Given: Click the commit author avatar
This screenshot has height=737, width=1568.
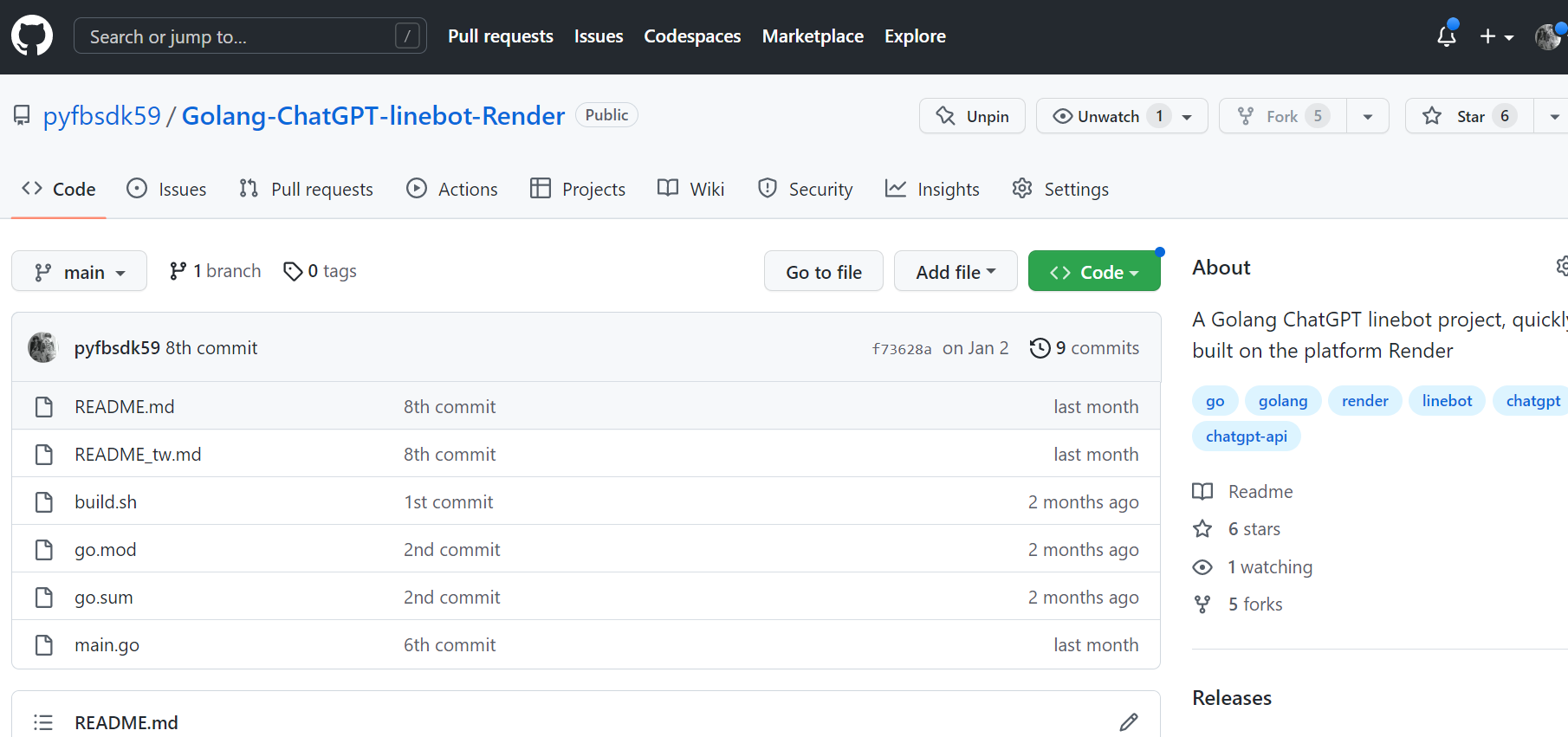Looking at the screenshot, I should coord(42,347).
